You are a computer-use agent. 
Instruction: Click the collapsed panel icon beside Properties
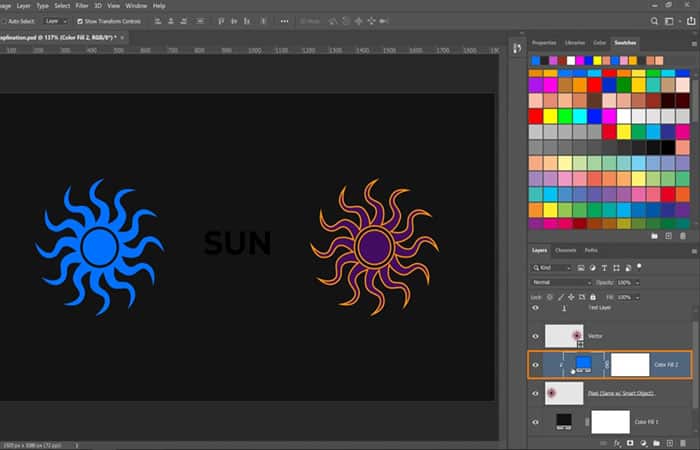tap(517, 47)
